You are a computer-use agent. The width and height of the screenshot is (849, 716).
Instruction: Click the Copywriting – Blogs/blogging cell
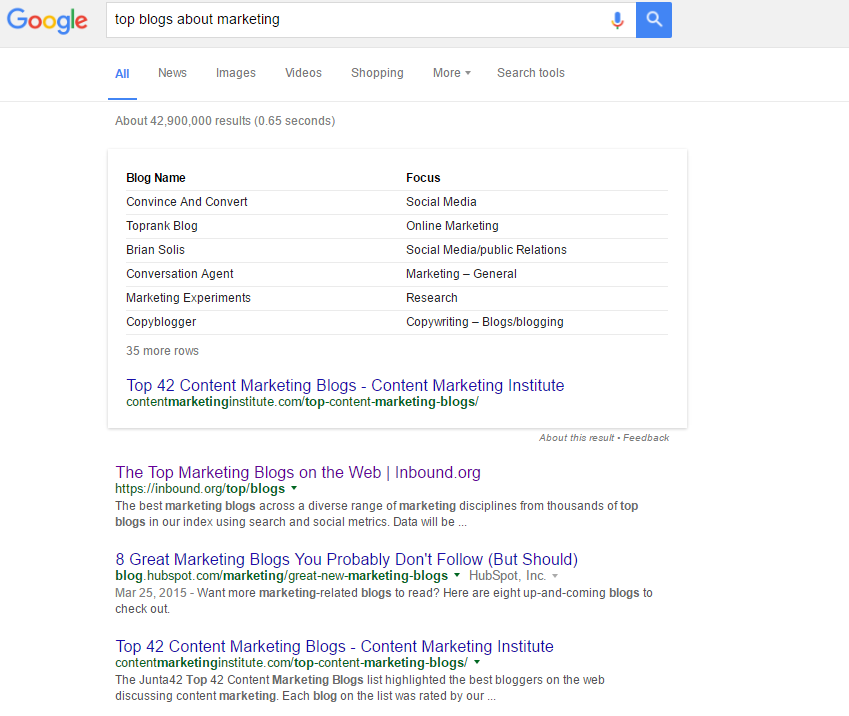485,322
